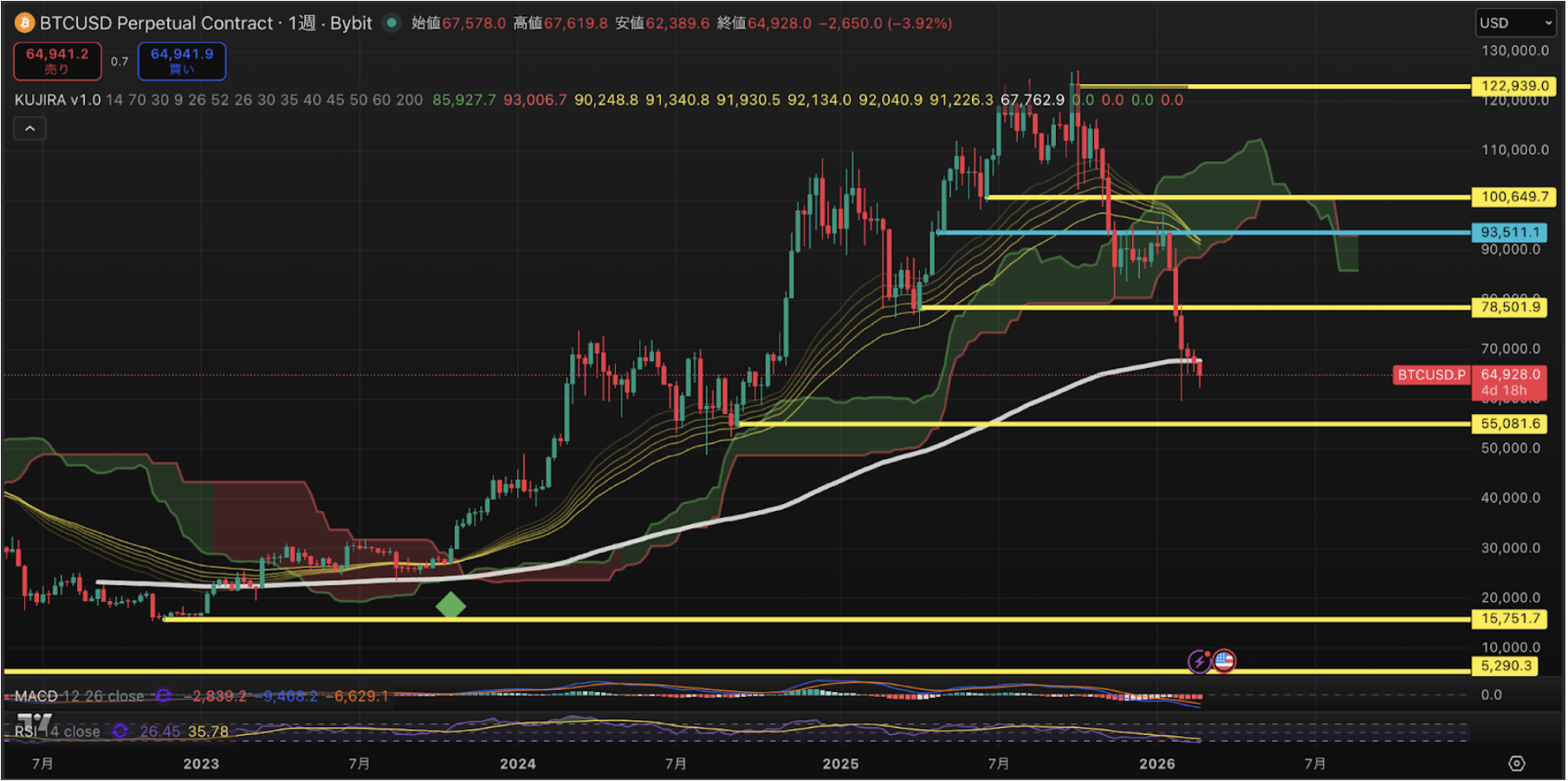Open chart settings hexagon gear icon
The width and height of the screenshot is (1568, 781).
tap(1516, 763)
